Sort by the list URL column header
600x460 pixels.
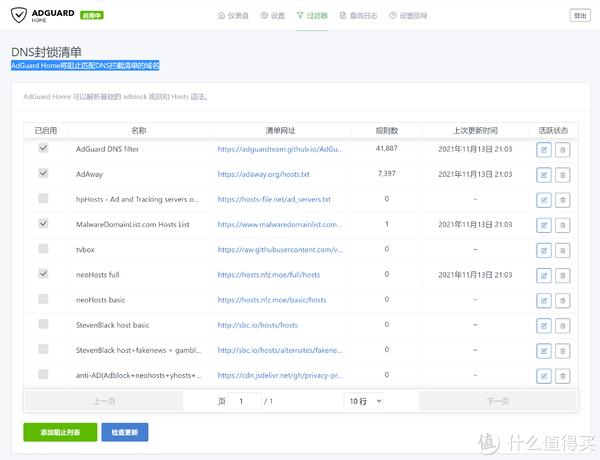[280, 130]
